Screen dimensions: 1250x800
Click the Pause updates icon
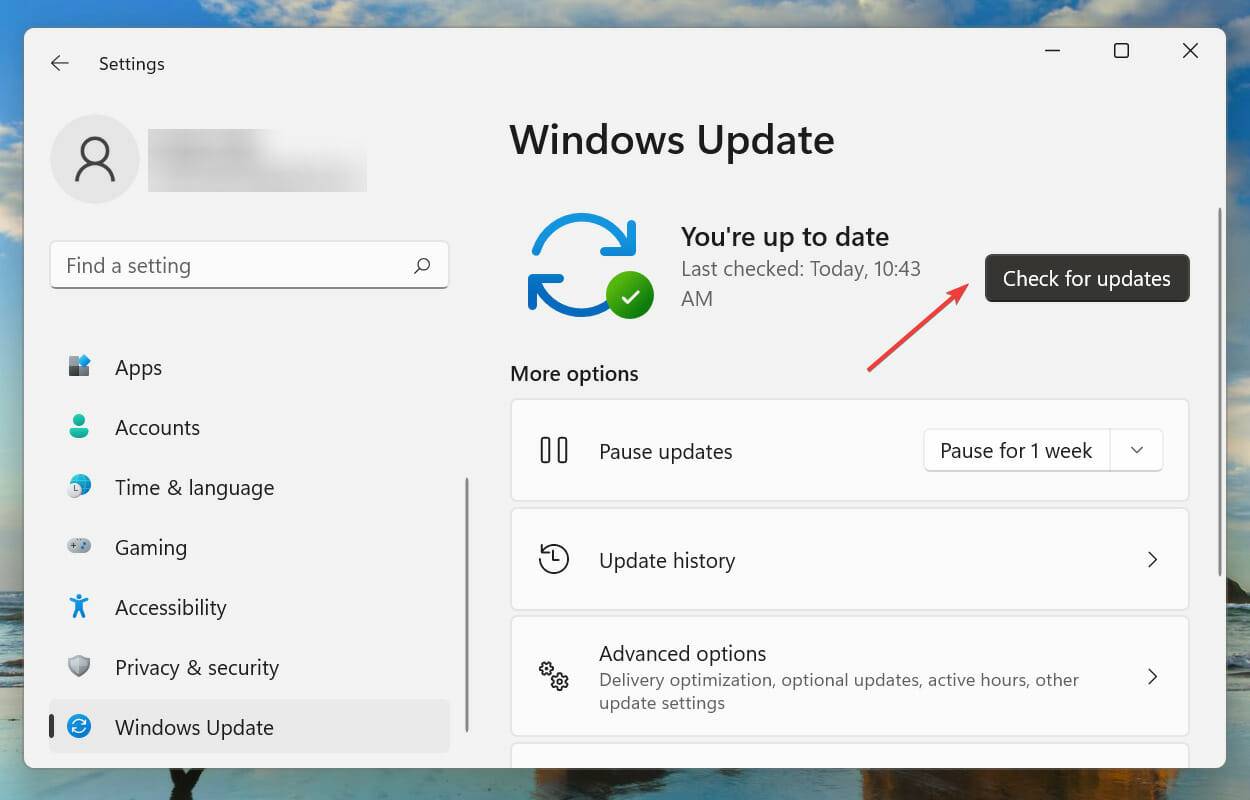coord(553,450)
